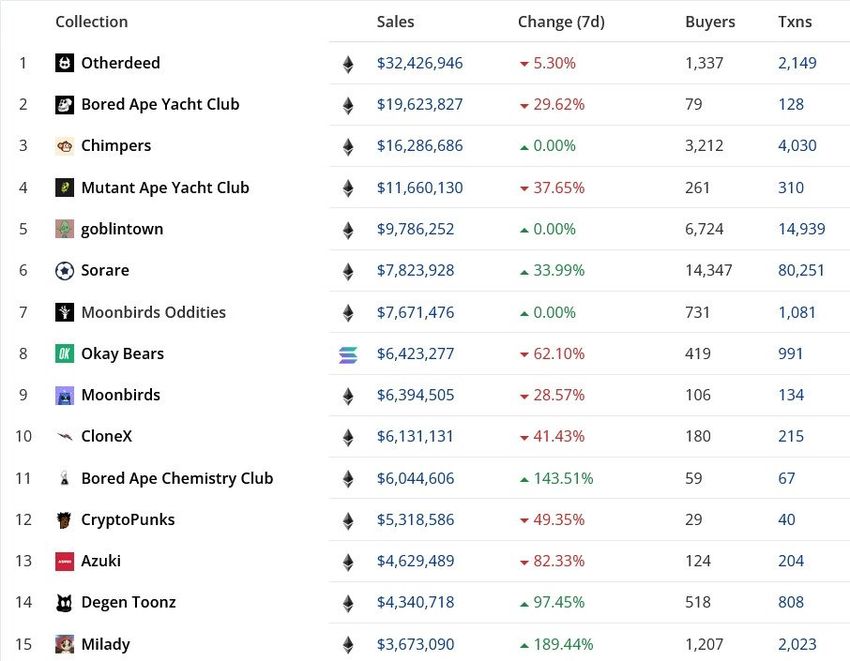850x661 pixels.
Task: Open the goblintown collection link
Action: (x=122, y=229)
